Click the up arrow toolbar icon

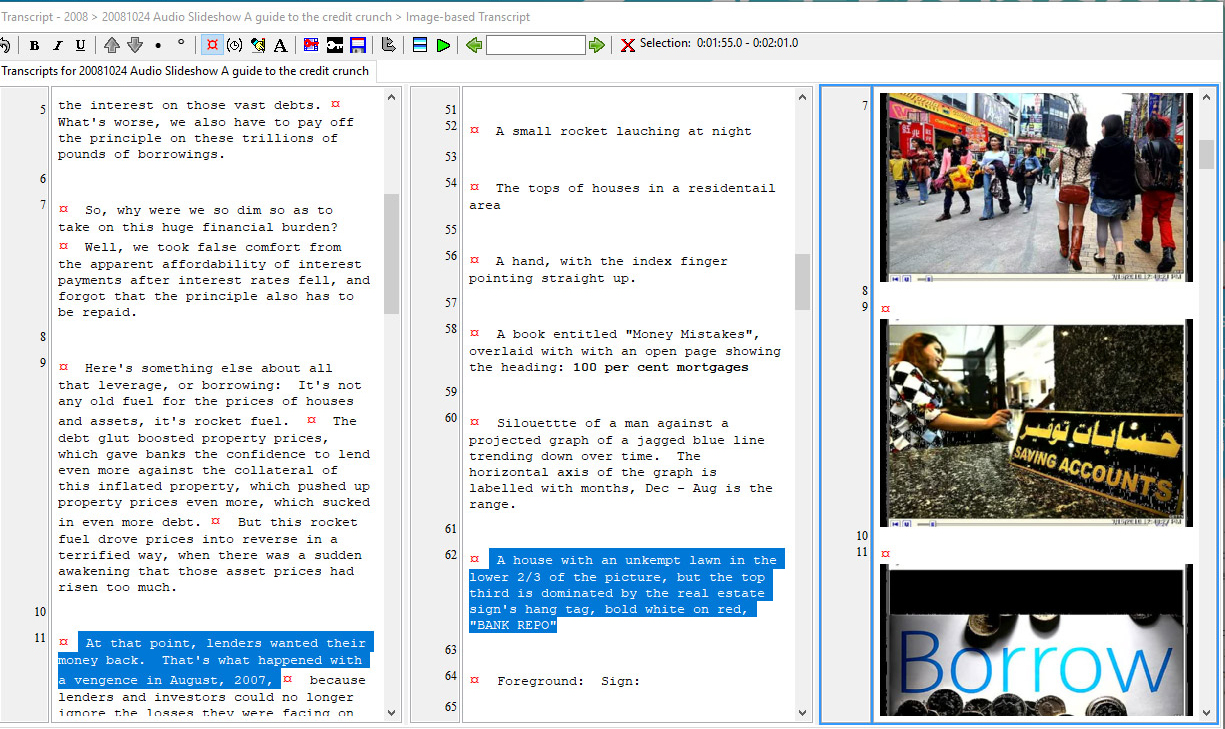[112, 45]
